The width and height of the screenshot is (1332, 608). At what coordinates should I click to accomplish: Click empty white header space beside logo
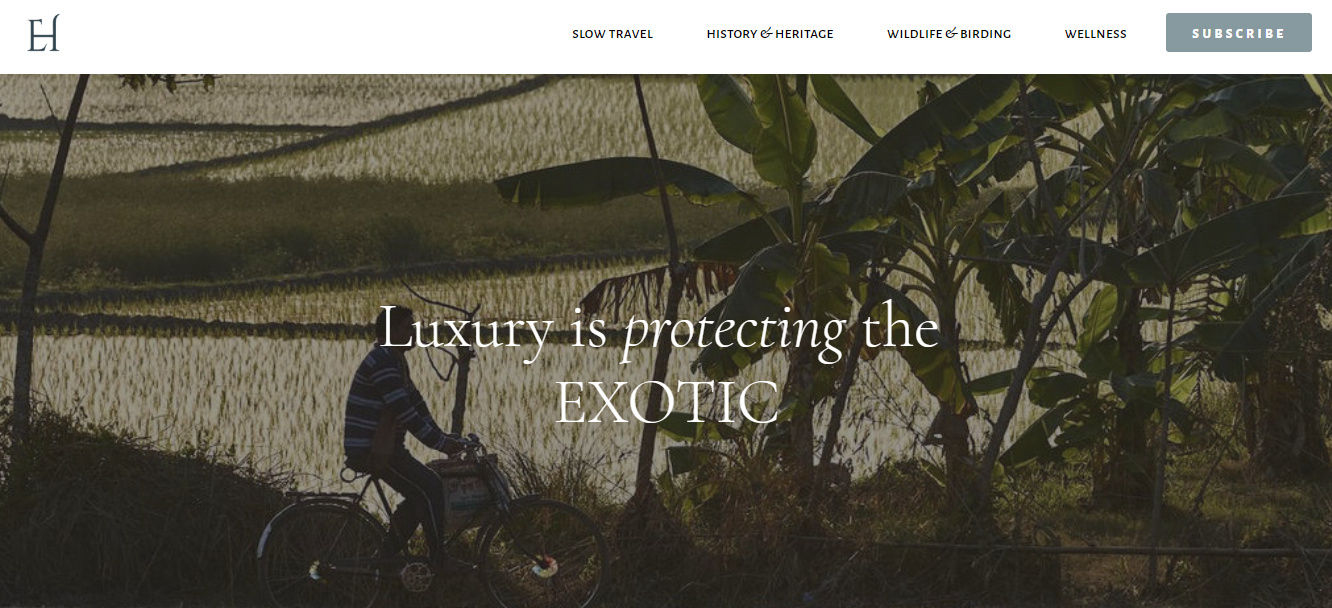300,35
